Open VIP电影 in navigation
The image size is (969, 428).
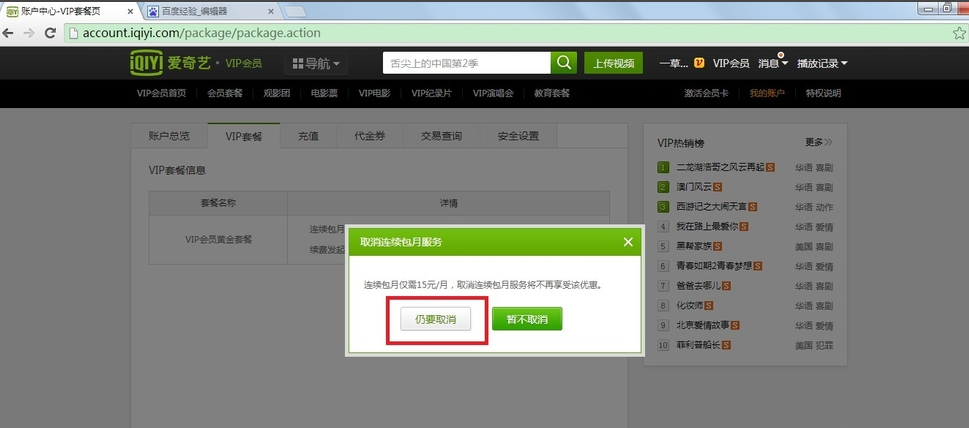(374, 93)
